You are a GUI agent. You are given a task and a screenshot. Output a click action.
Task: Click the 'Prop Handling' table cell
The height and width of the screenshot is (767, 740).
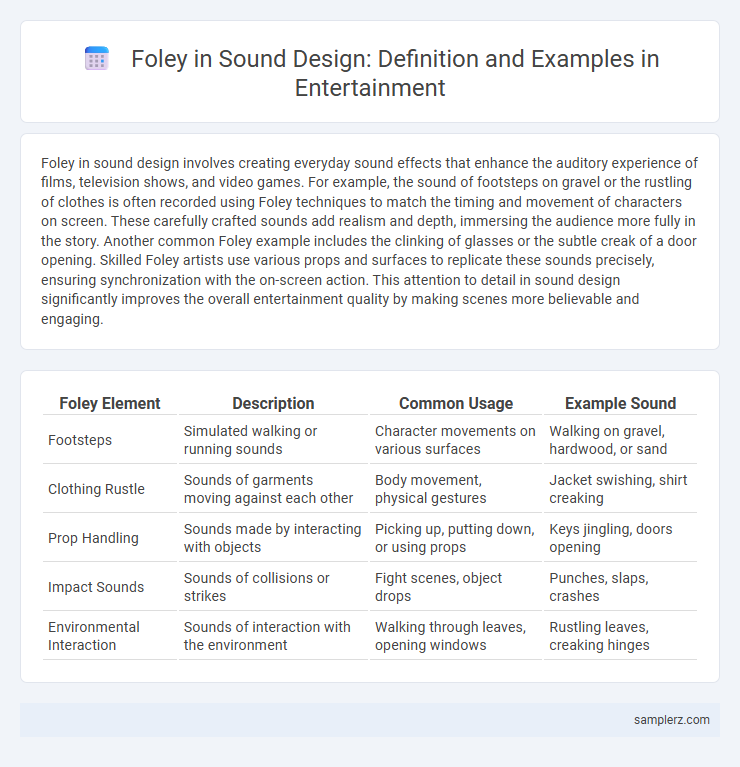click(x=110, y=538)
